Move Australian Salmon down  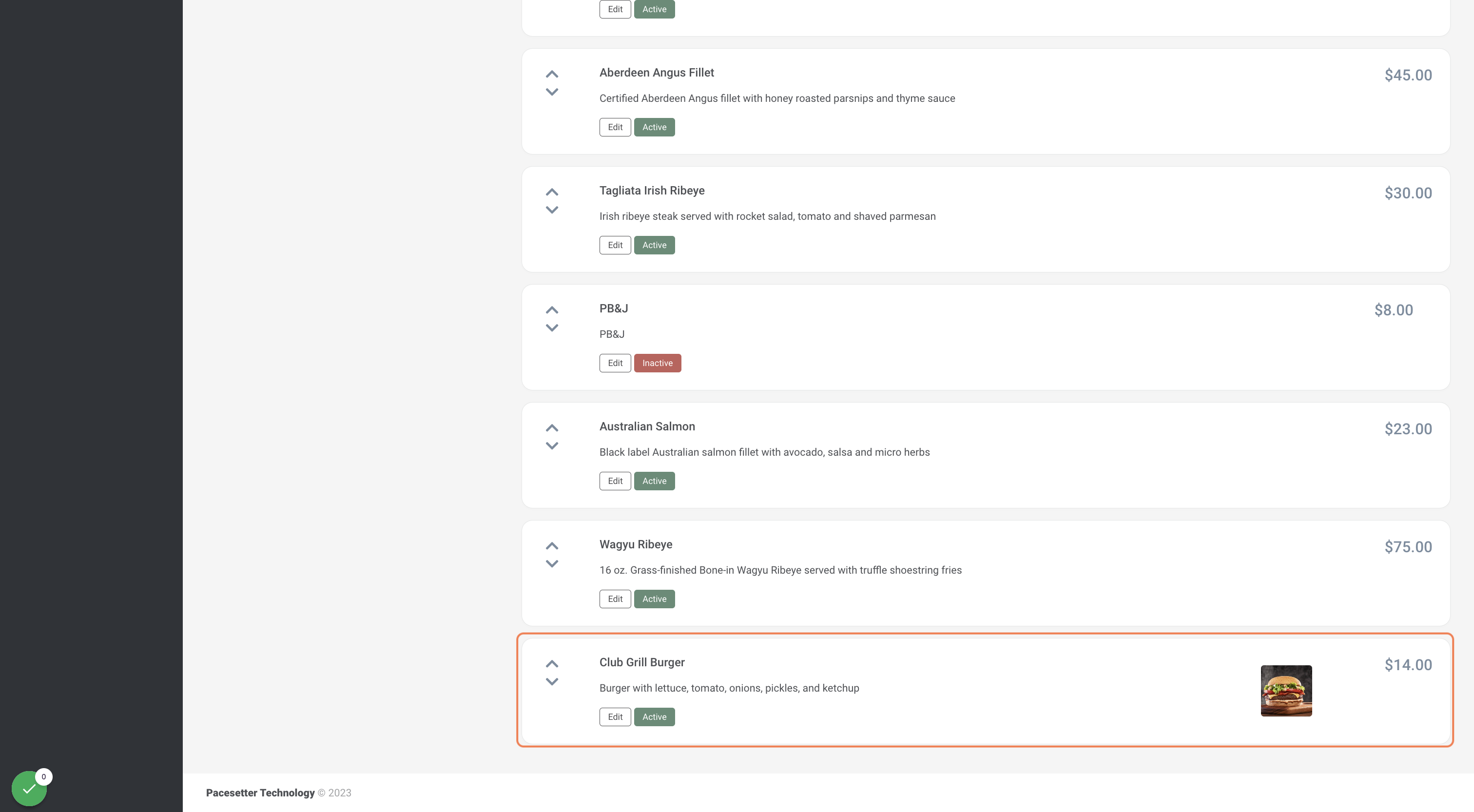click(x=552, y=445)
